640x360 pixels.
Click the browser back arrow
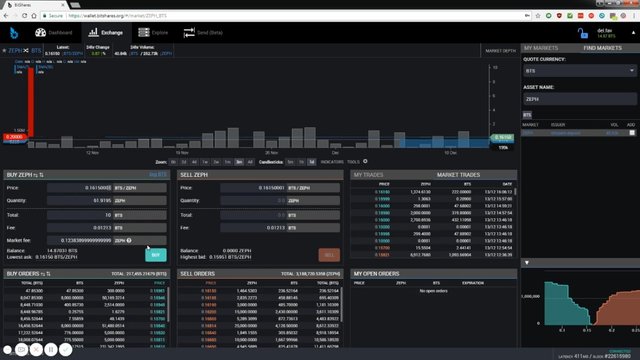tap(6, 16)
